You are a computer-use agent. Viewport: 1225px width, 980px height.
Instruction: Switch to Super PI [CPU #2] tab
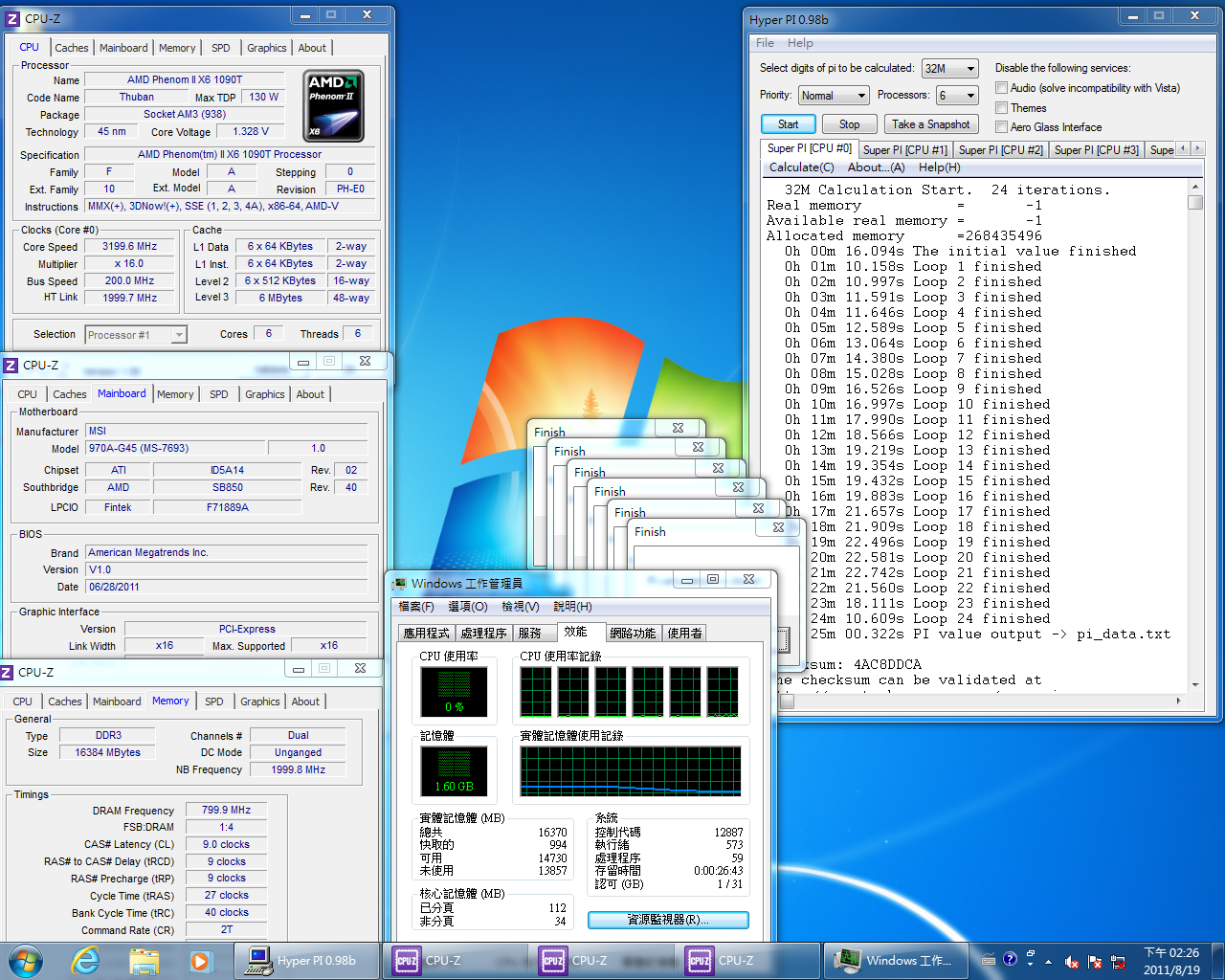tap(1000, 149)
